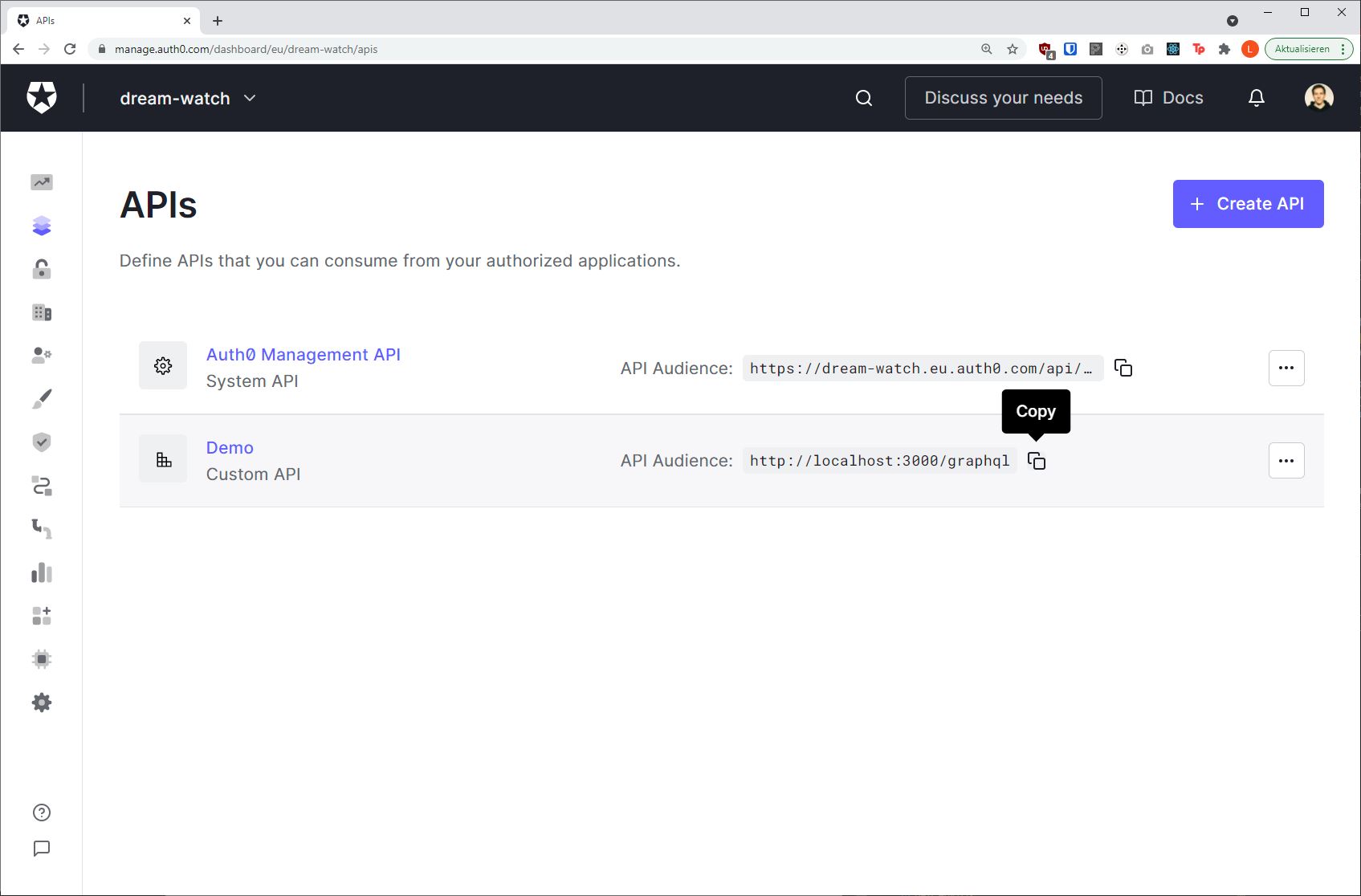The height and width of the screenshot is (896, 1361).
Task: Copy the Demo API audience URL
Action: pos(1037,461)
